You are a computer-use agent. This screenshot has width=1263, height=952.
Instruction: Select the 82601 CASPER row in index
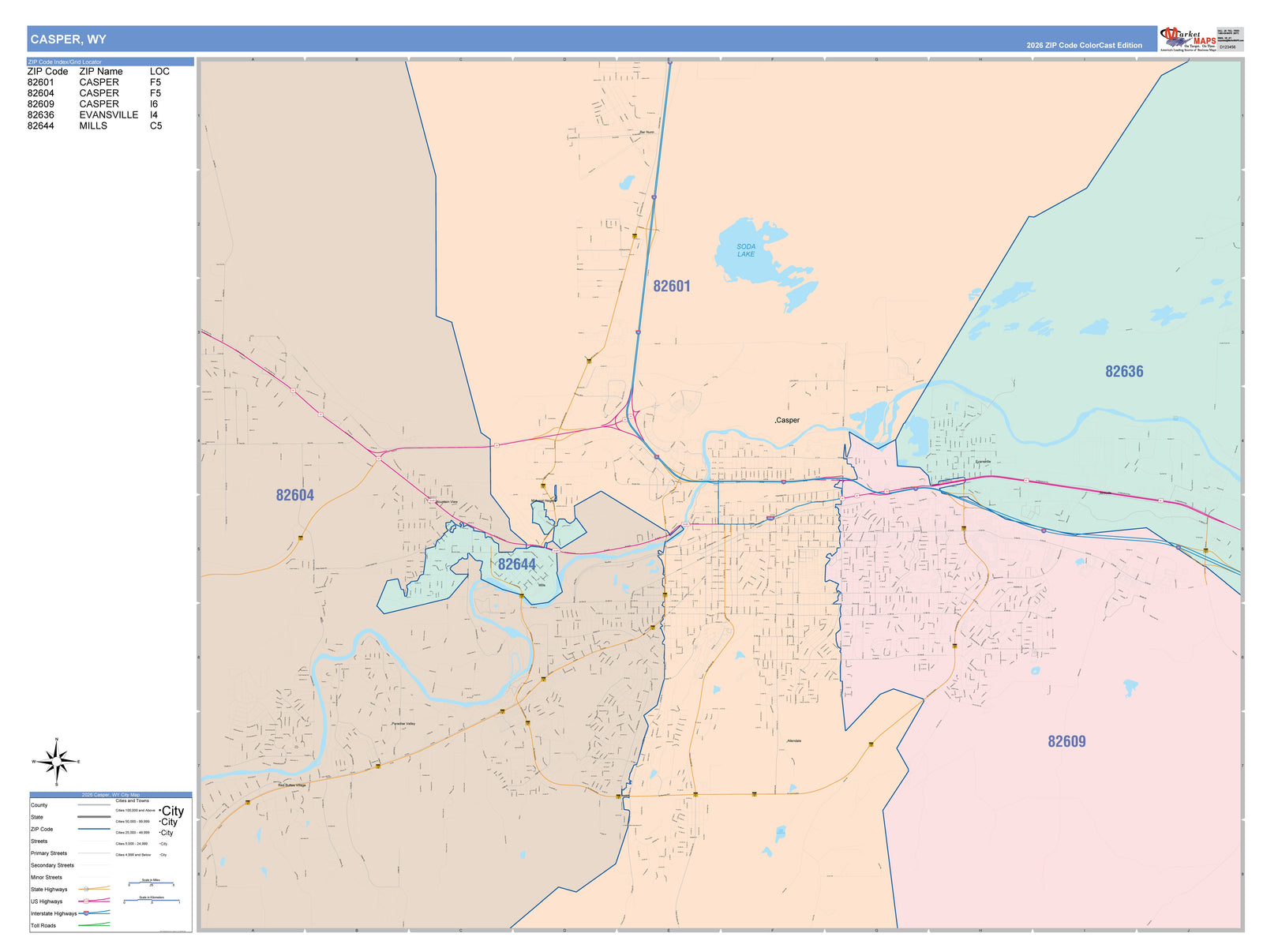pos(95,82)
